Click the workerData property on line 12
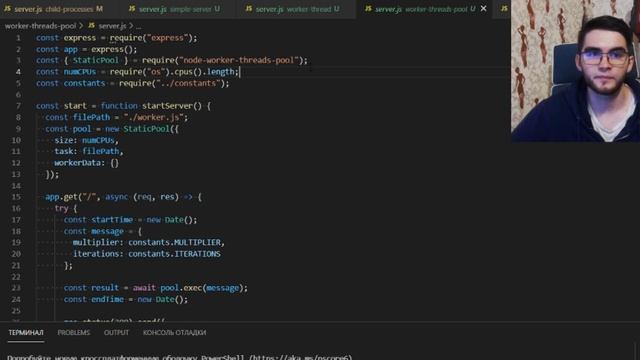The width and height of the screenshot is (640, 360). pyautogui.click(x=77, y=163)
